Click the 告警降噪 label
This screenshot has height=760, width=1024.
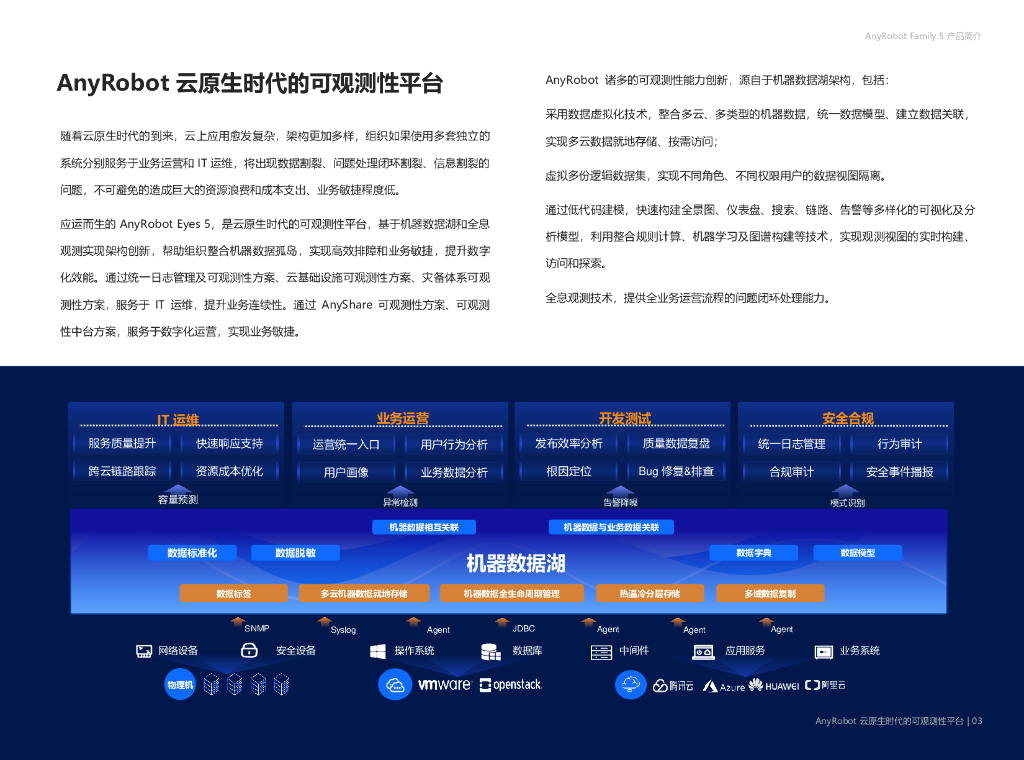620,502
